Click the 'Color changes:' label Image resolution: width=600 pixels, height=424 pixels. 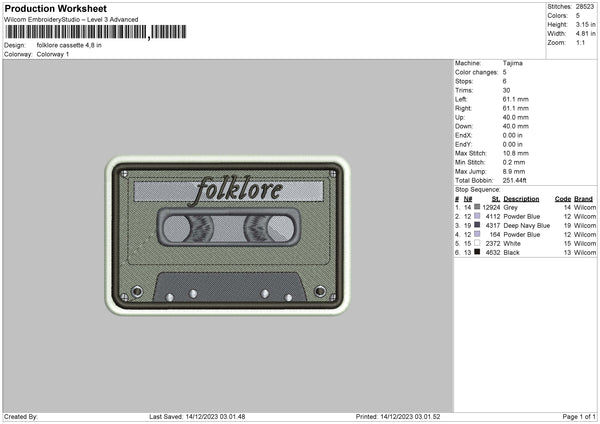476,72
